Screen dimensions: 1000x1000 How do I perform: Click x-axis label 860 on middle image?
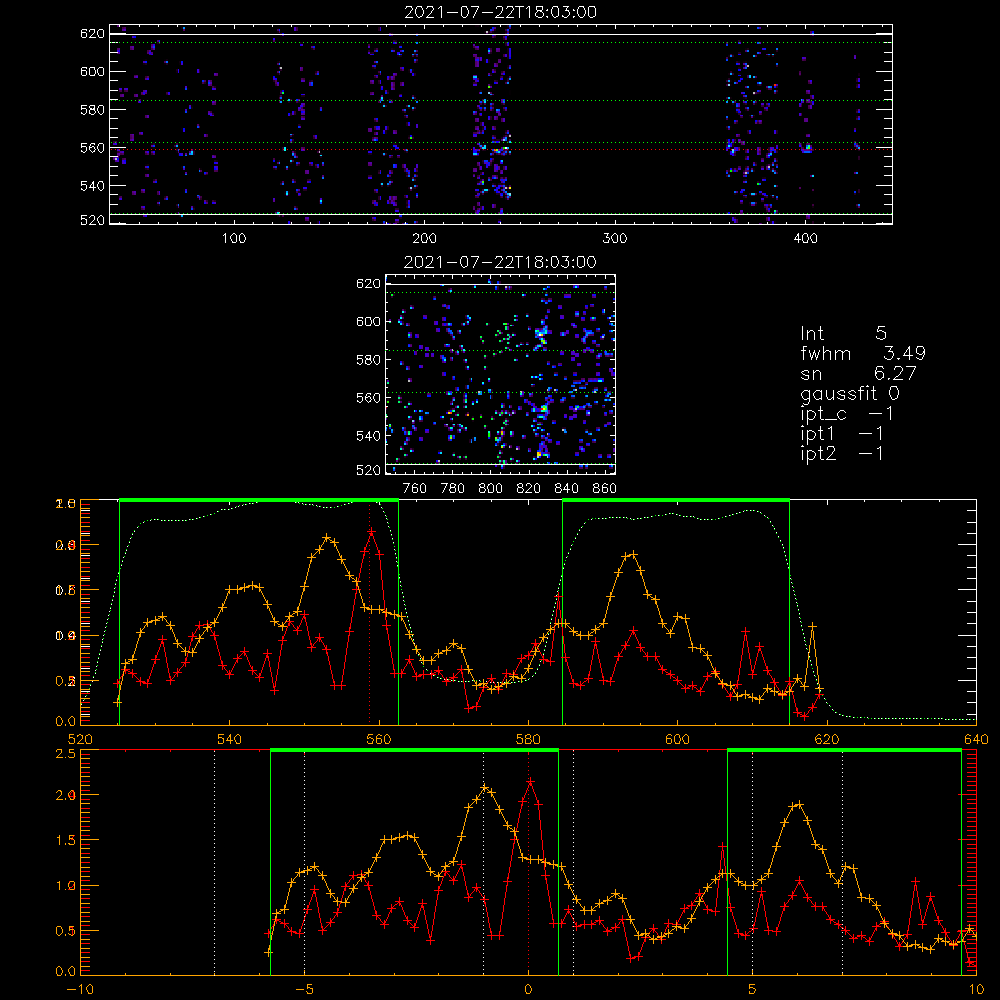605,489
